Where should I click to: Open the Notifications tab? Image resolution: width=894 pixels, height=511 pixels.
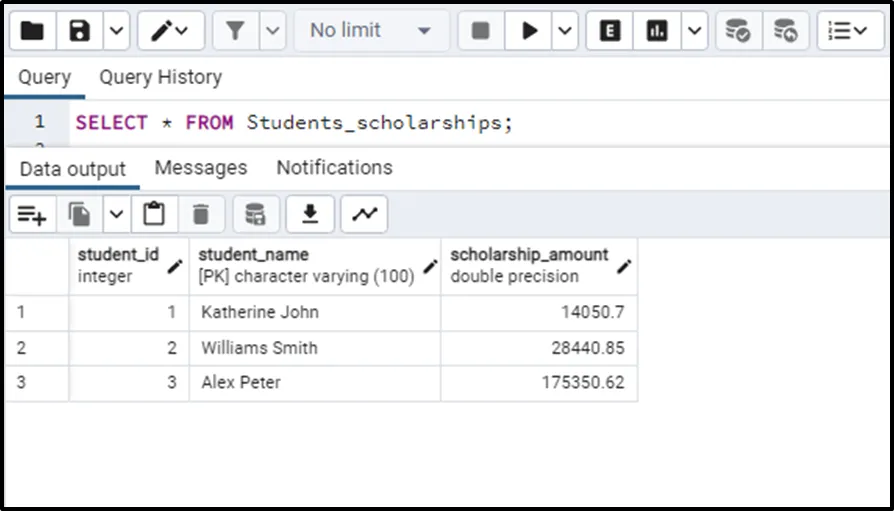point(334,167)
